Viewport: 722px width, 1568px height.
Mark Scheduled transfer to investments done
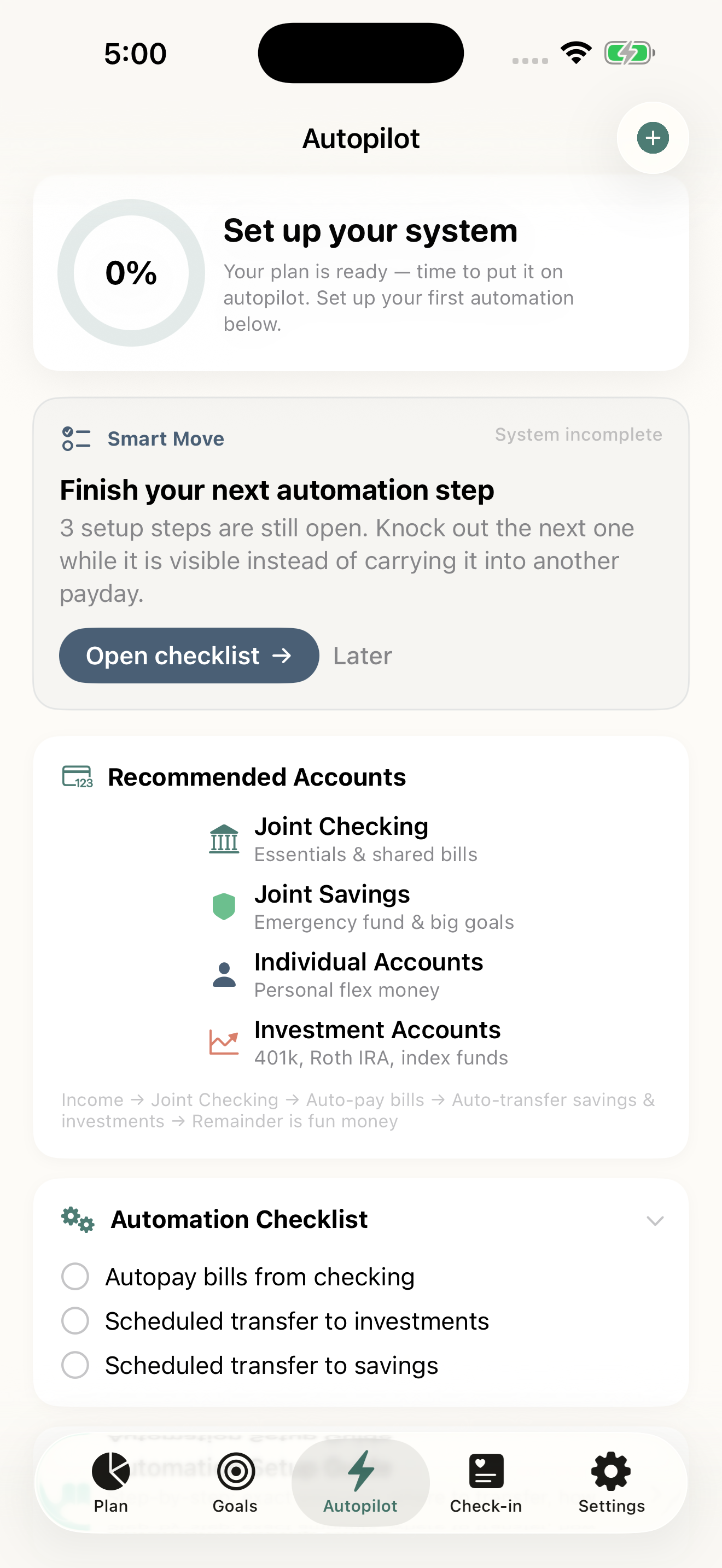coord(75,1321)
